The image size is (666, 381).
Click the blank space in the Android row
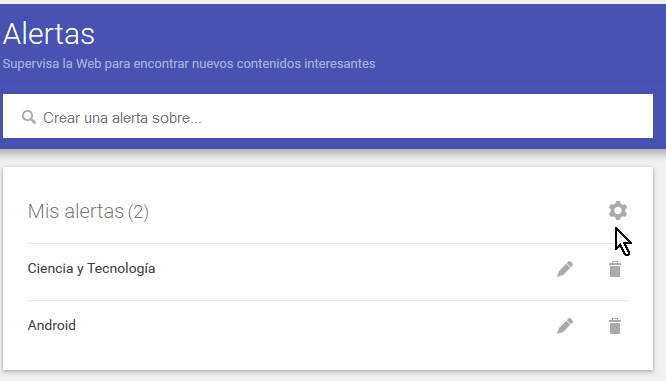point(314,326)
